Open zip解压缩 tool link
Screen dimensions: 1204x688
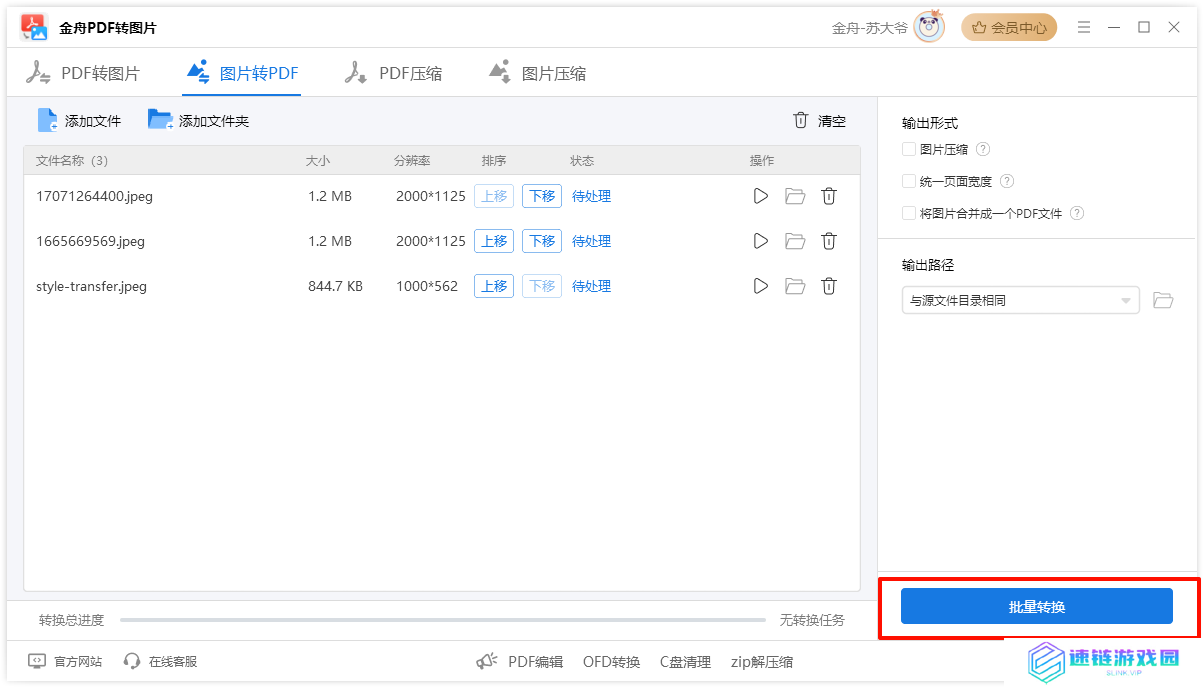point(762,661)
